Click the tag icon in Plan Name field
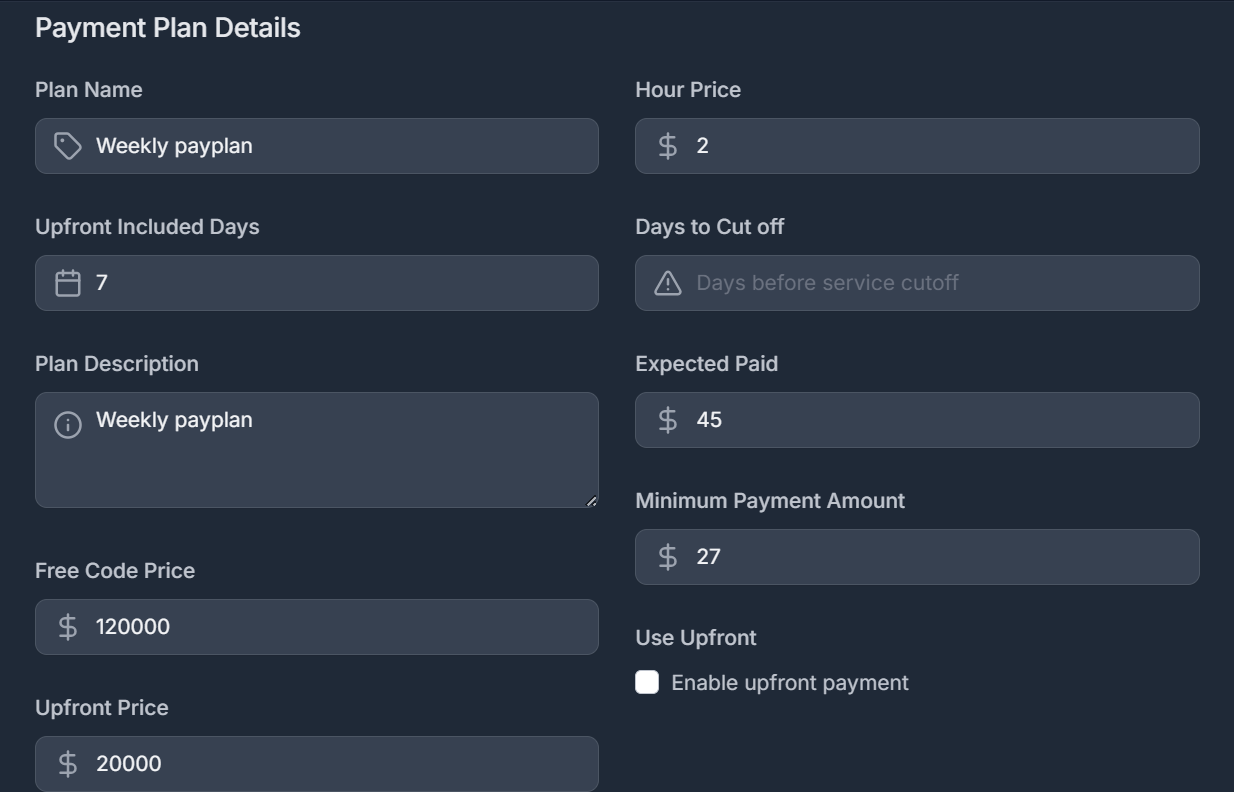The height and width of the screenshot is (792, 1234). (x=66, y=146)
